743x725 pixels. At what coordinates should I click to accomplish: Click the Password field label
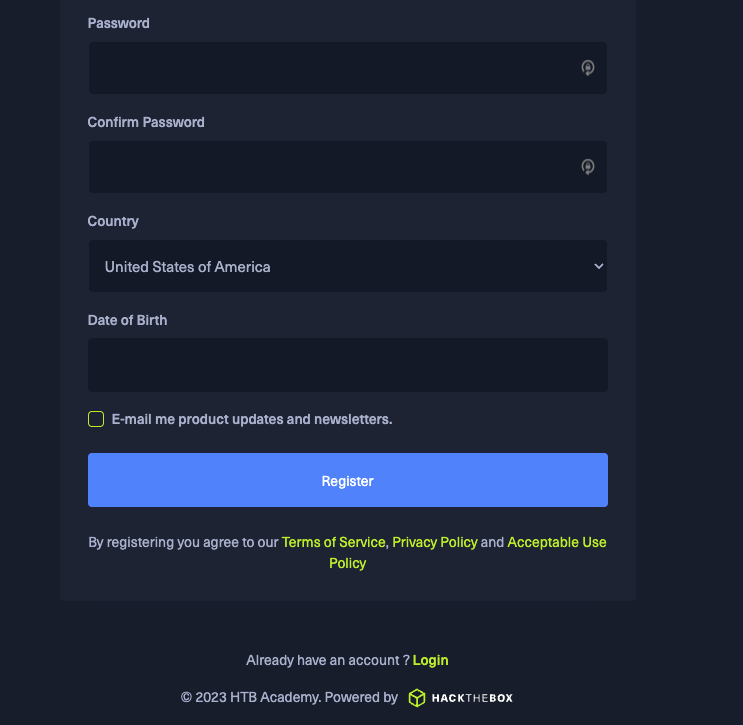[x=119, y=23]
